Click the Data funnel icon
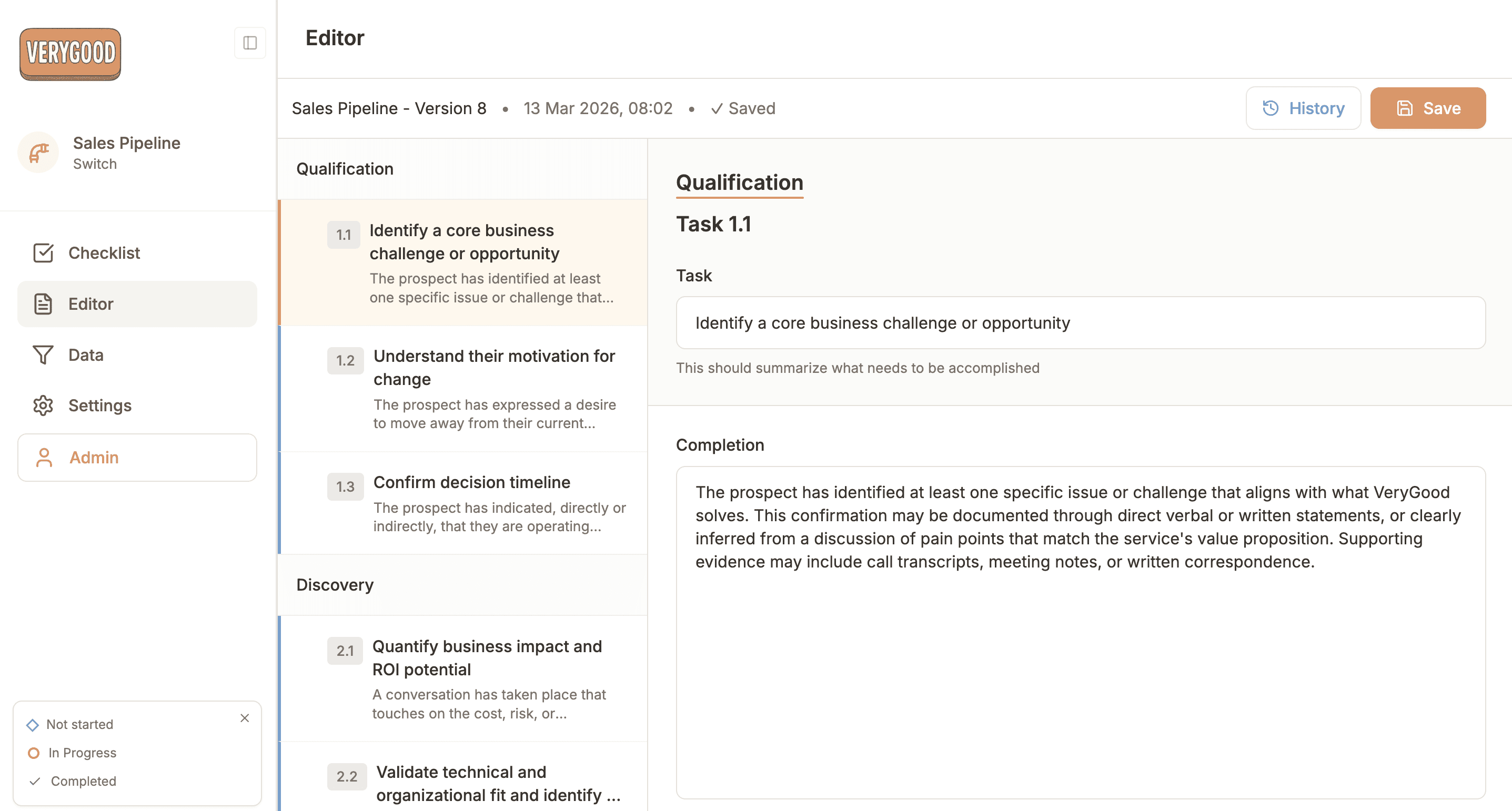The height and width of the screenshot is (811, 1512). pos(43,355)
